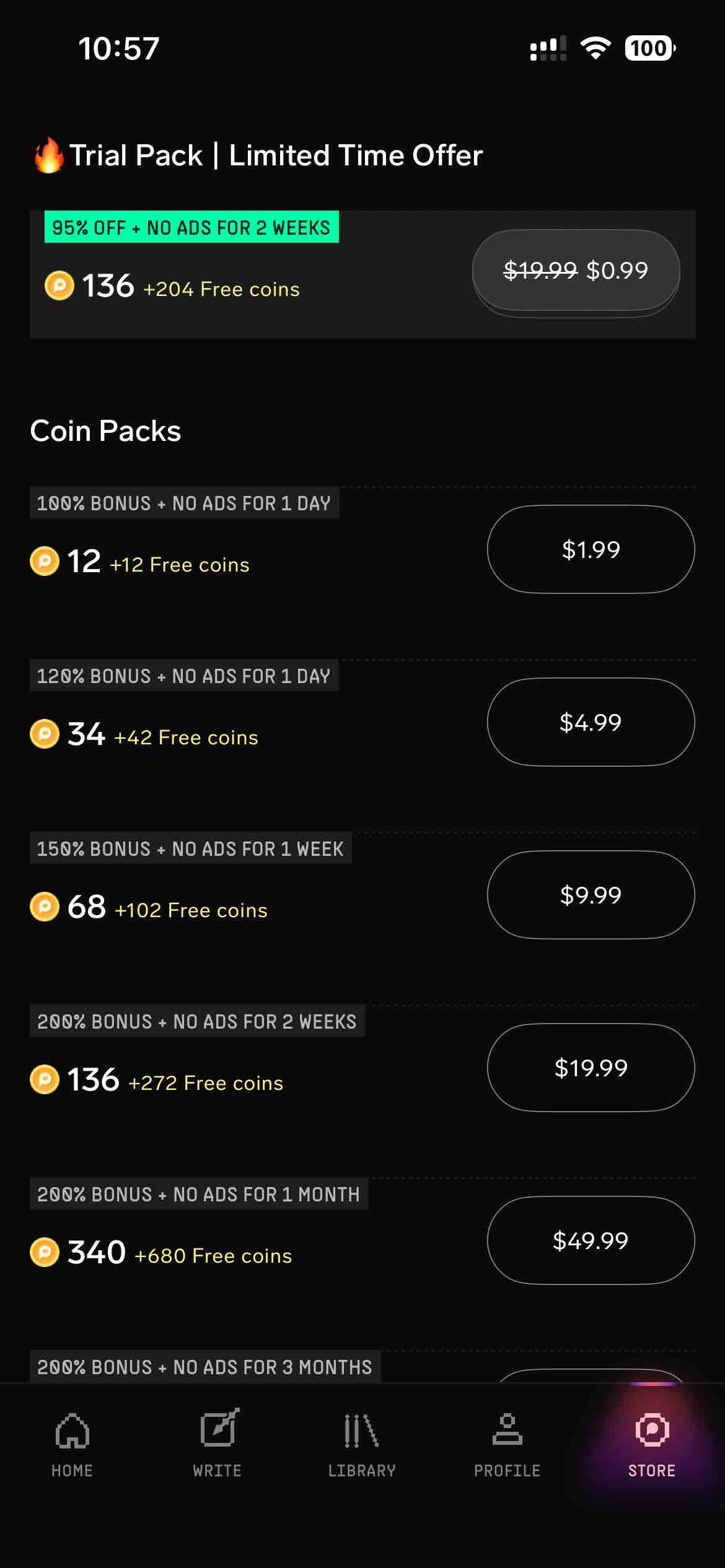Tap the Write pencil icon

click(x=219, y=1429)
